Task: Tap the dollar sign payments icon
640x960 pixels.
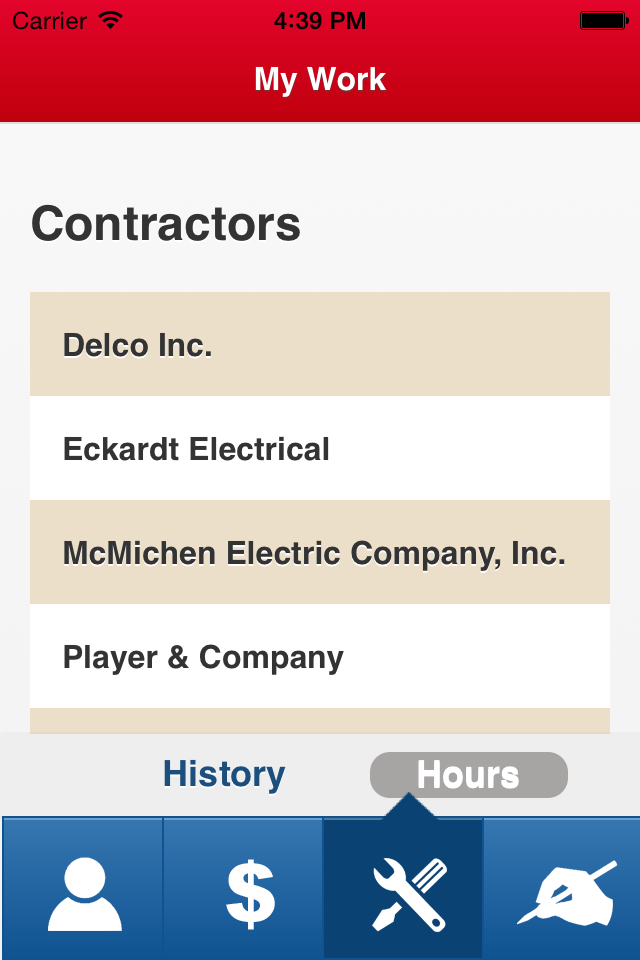Action: (251, 894)
